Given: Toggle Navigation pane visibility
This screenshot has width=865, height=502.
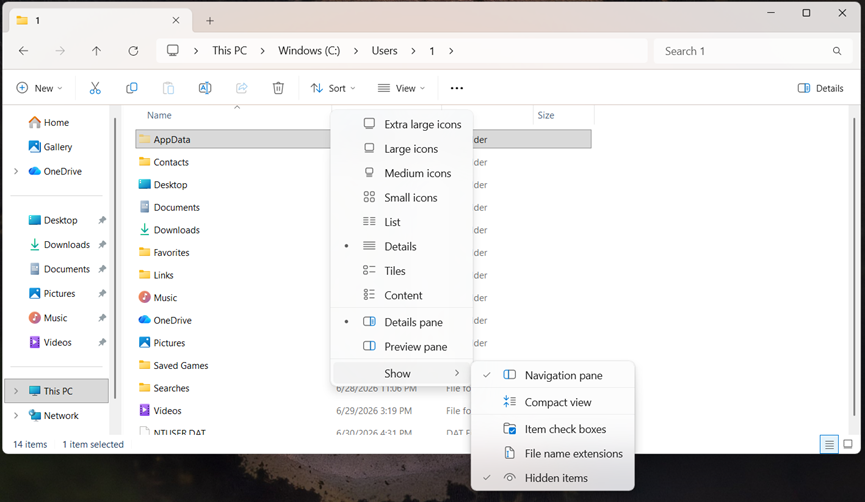Looking at the screenshot, I should point(553,375).
